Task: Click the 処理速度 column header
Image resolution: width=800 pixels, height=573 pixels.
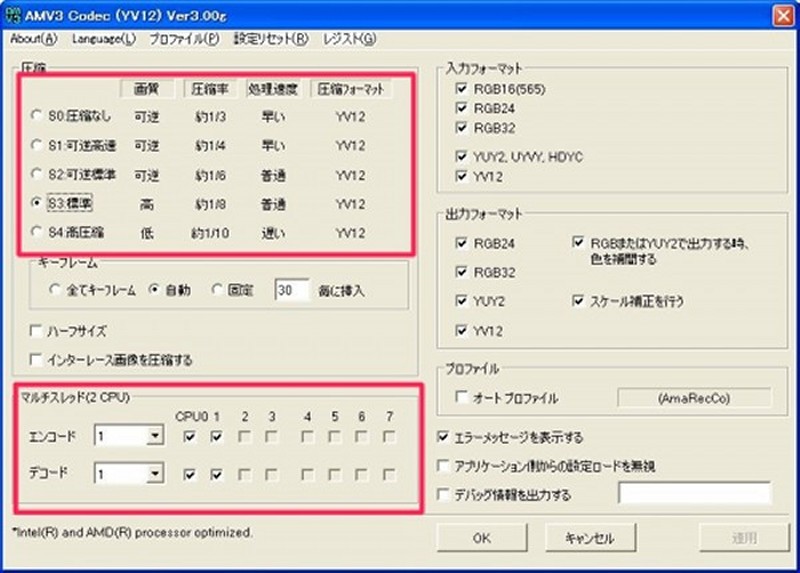Action: 273,89
